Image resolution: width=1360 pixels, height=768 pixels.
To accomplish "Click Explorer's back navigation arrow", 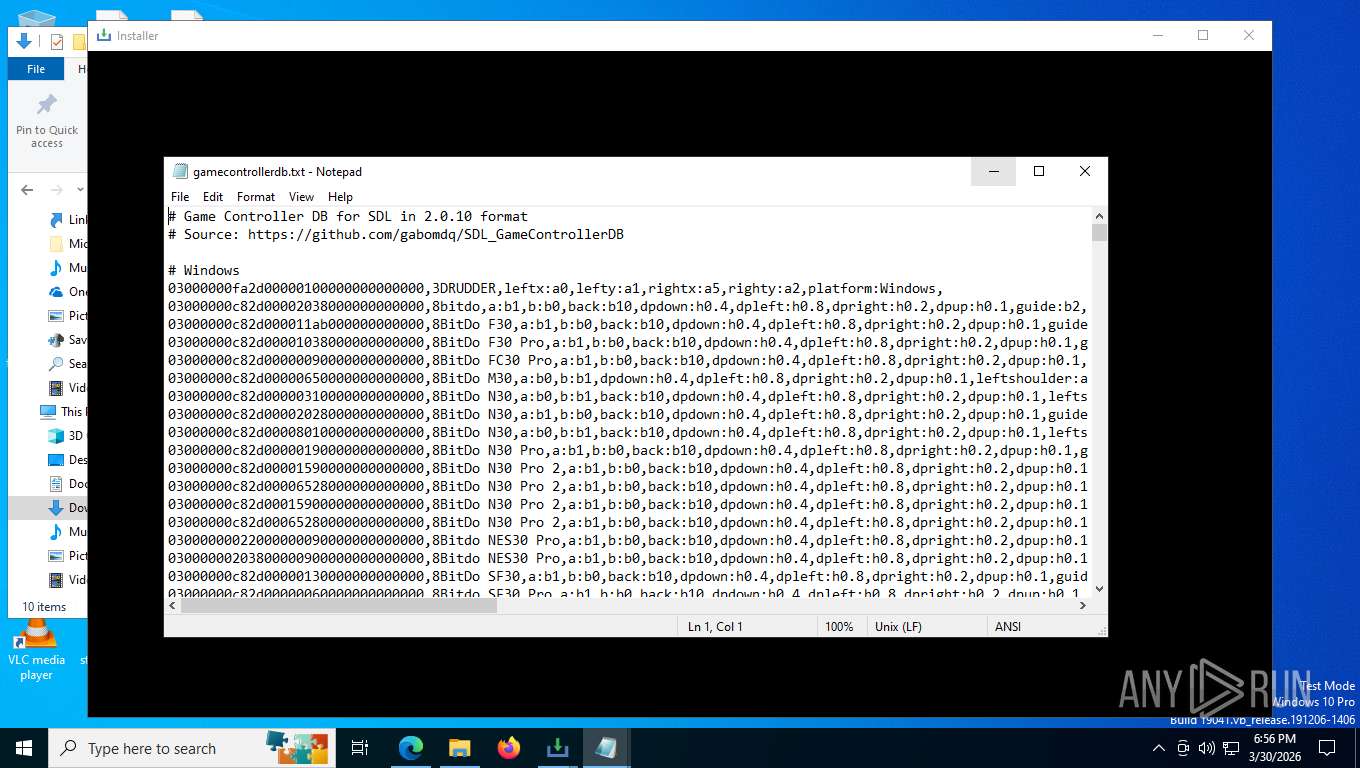I will pos(27,190).
